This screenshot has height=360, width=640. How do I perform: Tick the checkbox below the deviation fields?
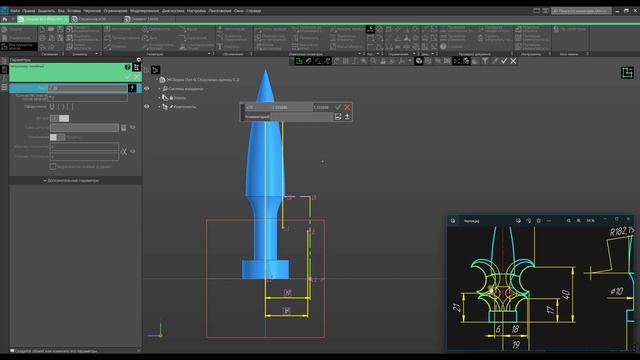(53, 167)
